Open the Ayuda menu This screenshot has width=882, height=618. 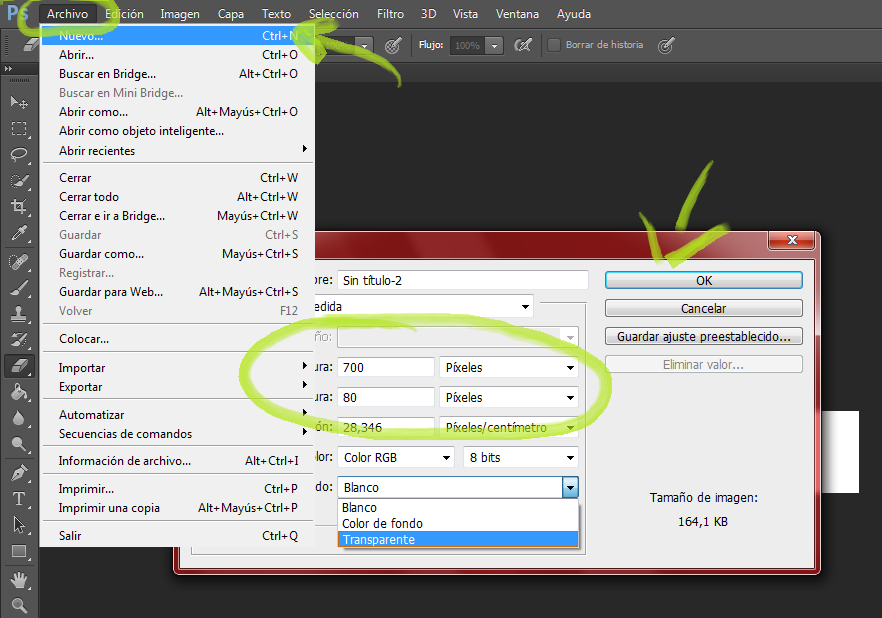574,13
